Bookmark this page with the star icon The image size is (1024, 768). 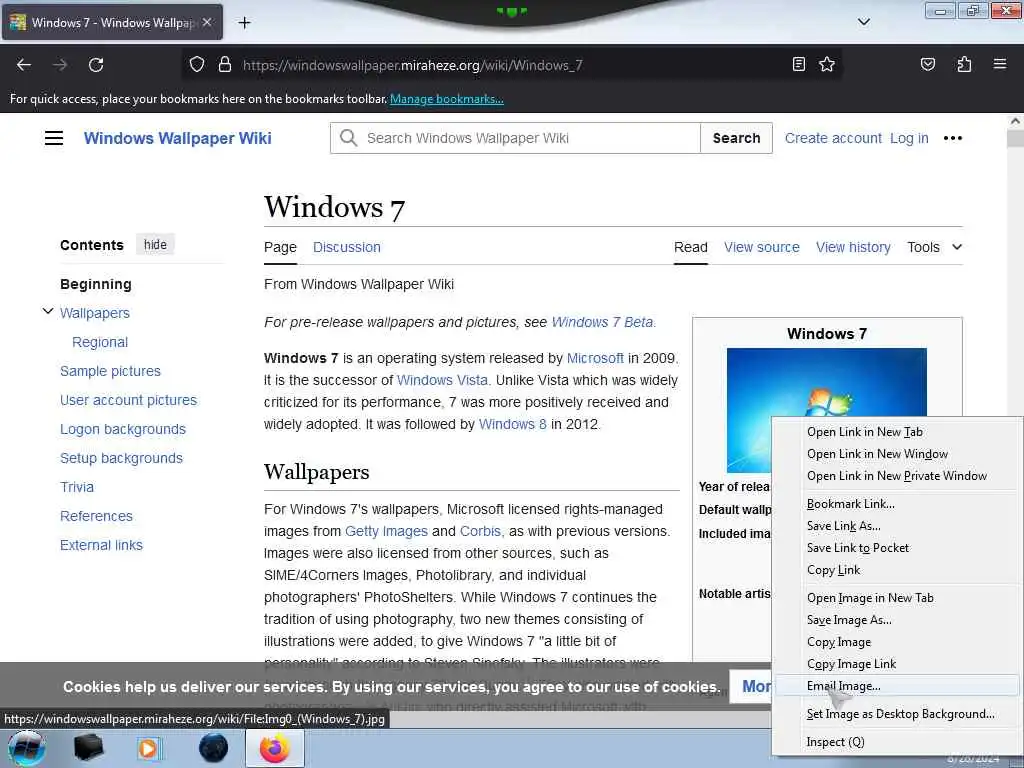coord(827,64)
